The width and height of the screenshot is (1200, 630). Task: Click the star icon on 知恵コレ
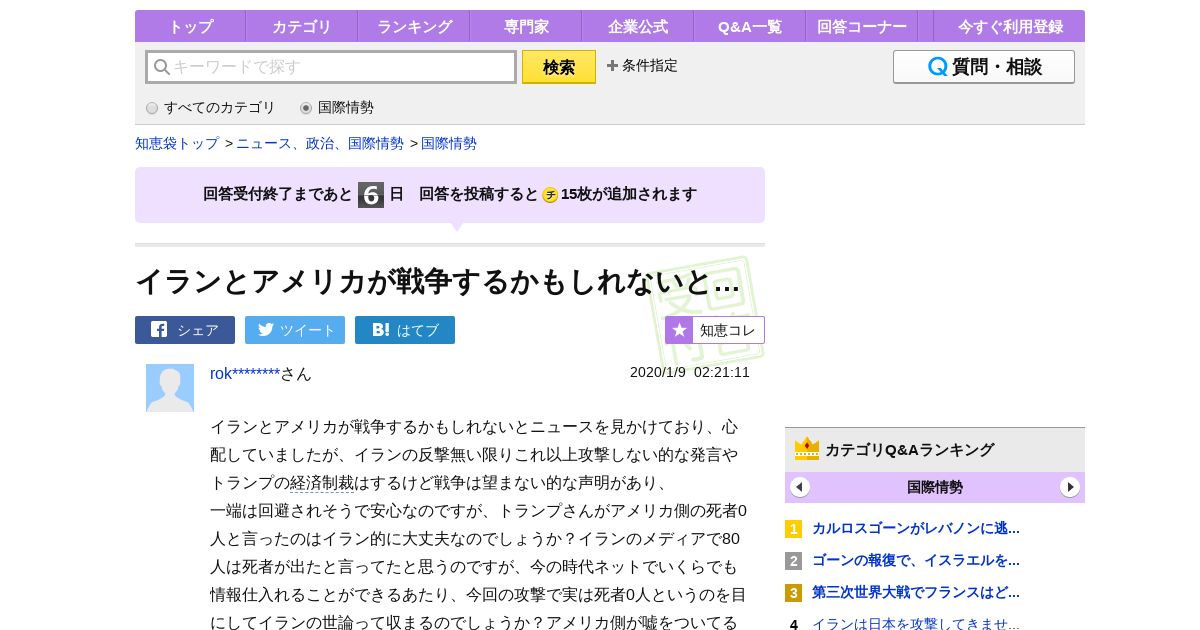click(679, 330)
